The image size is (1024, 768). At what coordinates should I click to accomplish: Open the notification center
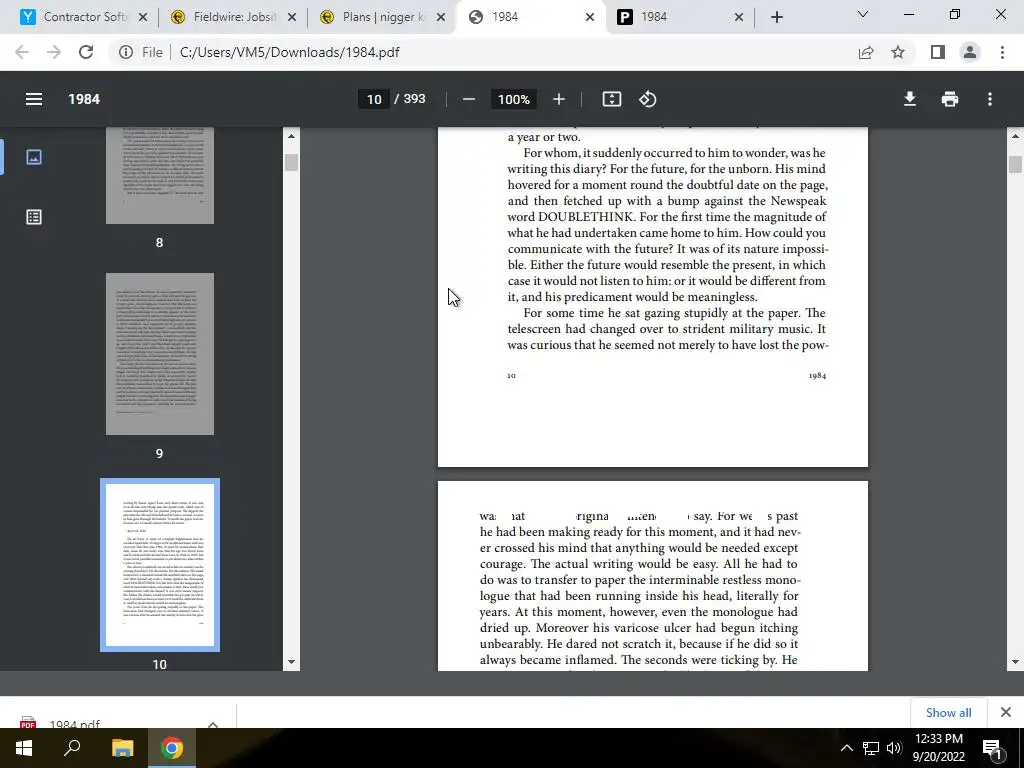[992, 748]
